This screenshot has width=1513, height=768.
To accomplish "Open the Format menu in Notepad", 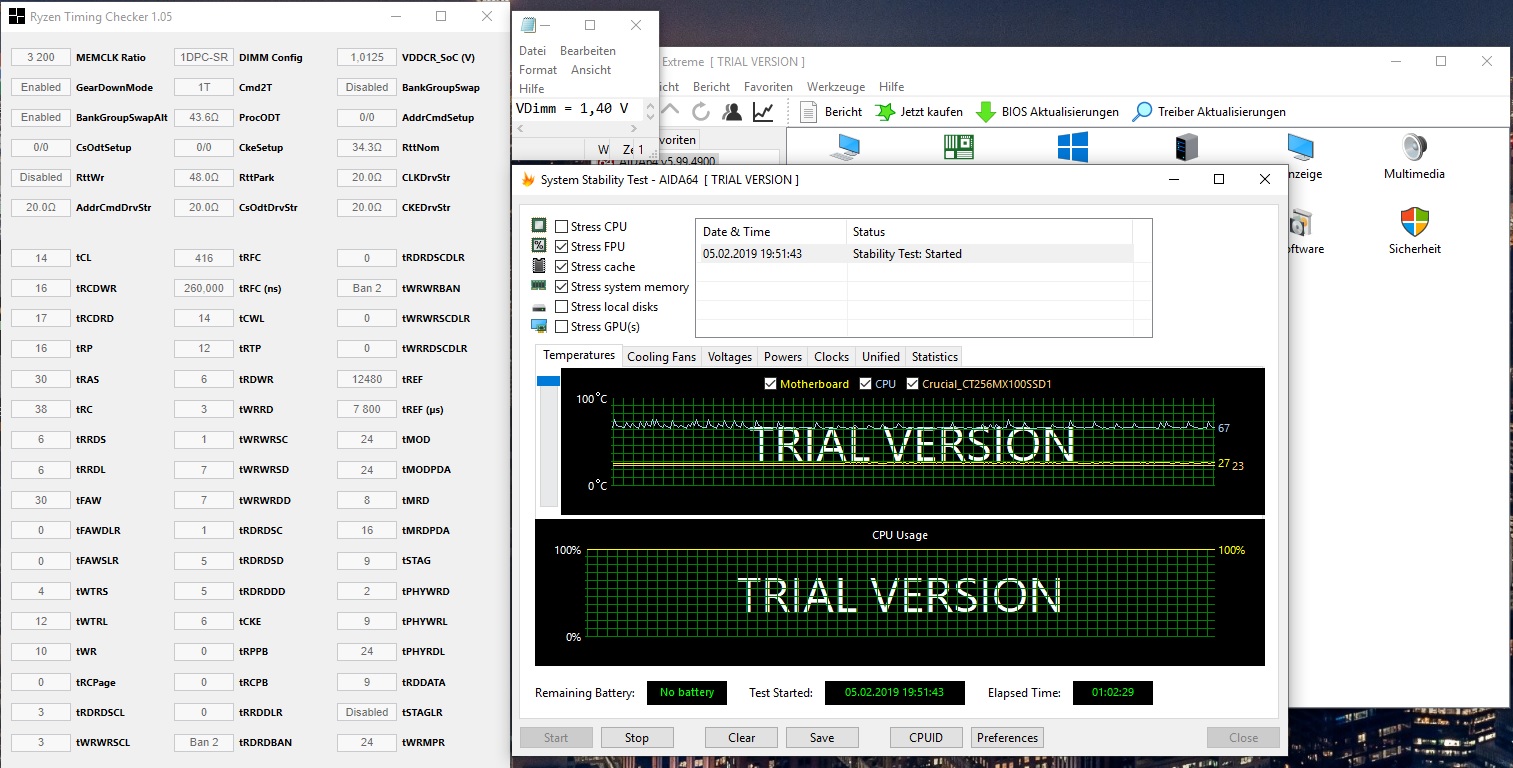I will [x=538, y=69].
